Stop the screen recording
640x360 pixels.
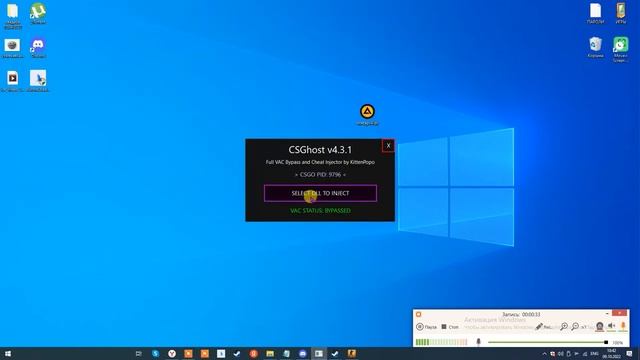click(450, 327)
